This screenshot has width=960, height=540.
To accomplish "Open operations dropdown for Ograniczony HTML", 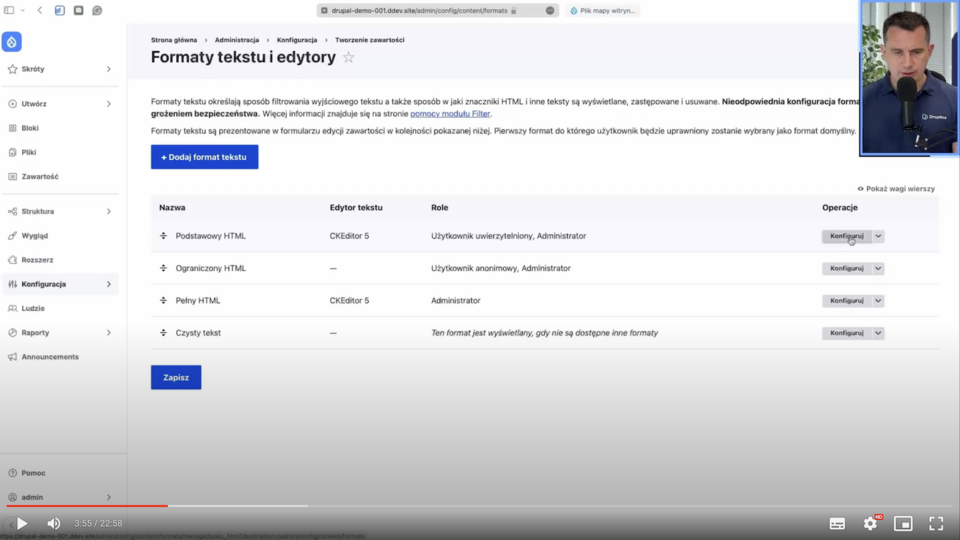I will coord(878,268).
